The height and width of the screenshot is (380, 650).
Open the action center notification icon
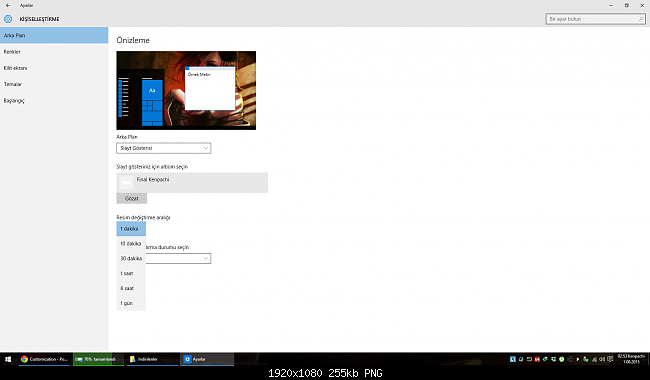click(x=610, y=359)
